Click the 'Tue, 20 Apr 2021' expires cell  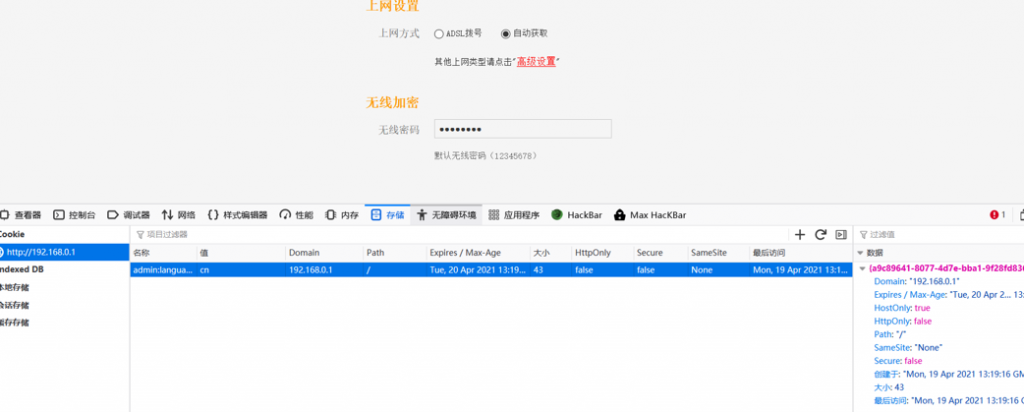tap(478, 270)
